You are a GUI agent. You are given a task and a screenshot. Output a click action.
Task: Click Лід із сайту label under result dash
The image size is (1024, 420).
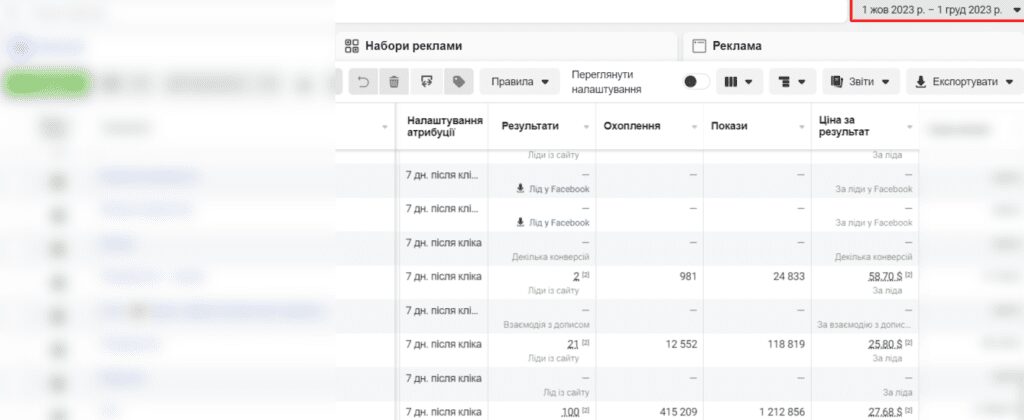(566, 393)
